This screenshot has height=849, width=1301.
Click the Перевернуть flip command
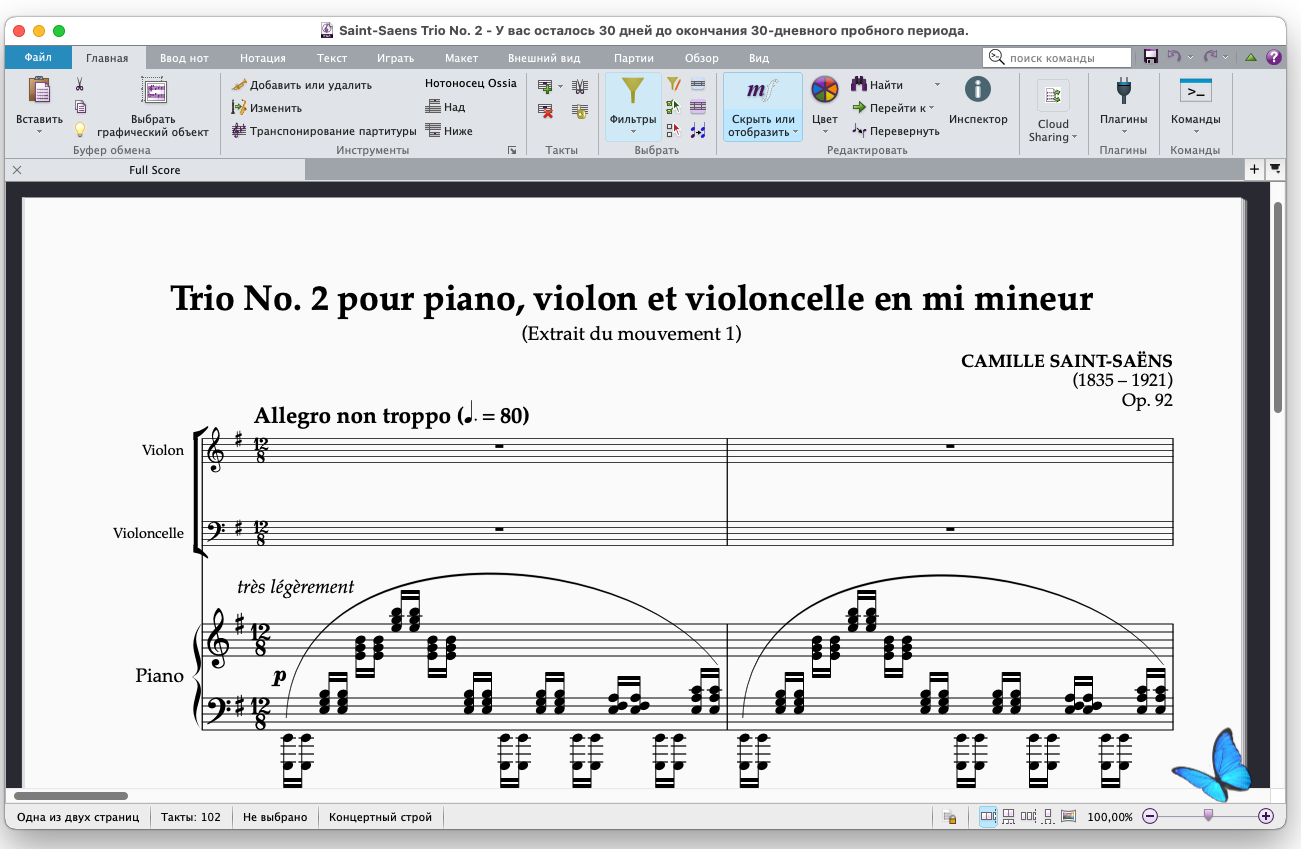pos(895,131)
